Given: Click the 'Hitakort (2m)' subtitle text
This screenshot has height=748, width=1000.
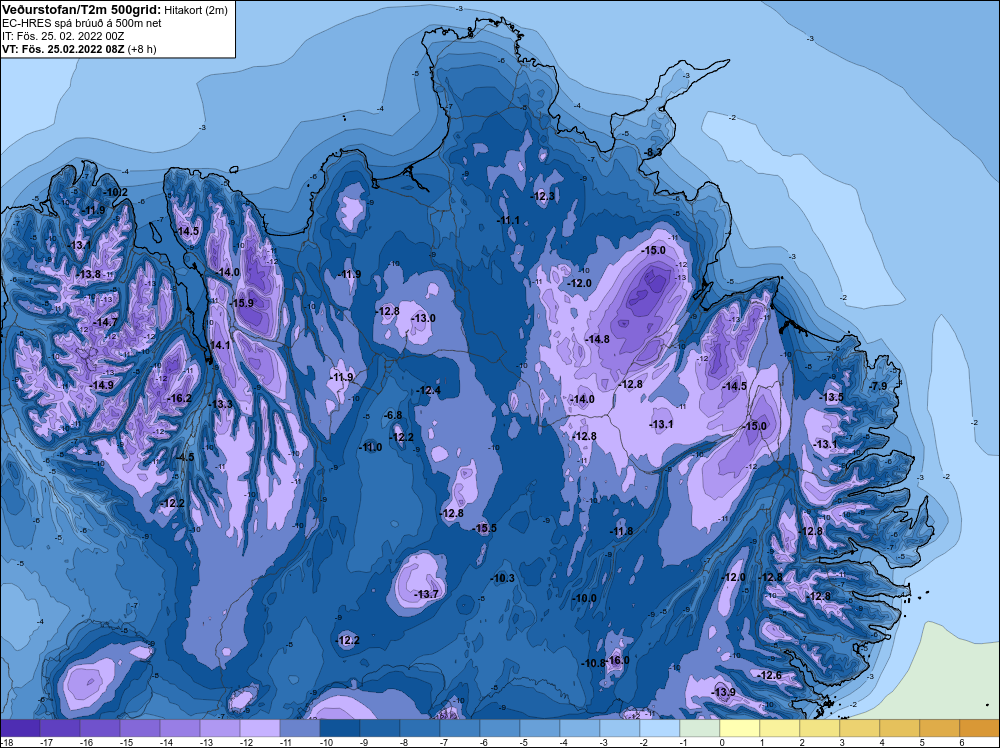Looking at the screenshot, I should pos(195,10).
